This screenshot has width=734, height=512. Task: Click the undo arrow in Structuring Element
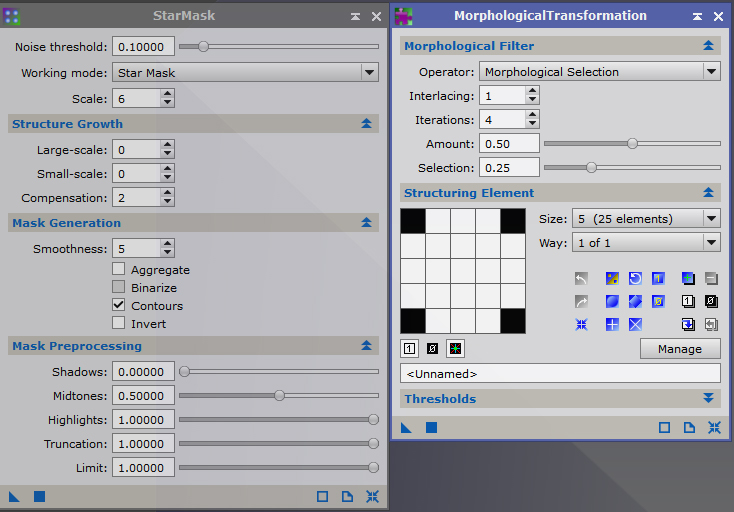(x=581, y=279)
